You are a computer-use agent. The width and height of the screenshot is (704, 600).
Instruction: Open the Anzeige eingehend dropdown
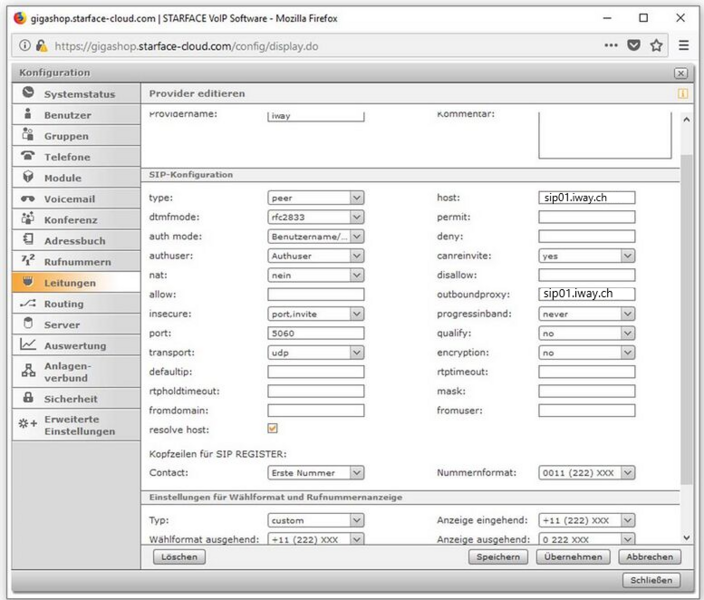(587, 520)
